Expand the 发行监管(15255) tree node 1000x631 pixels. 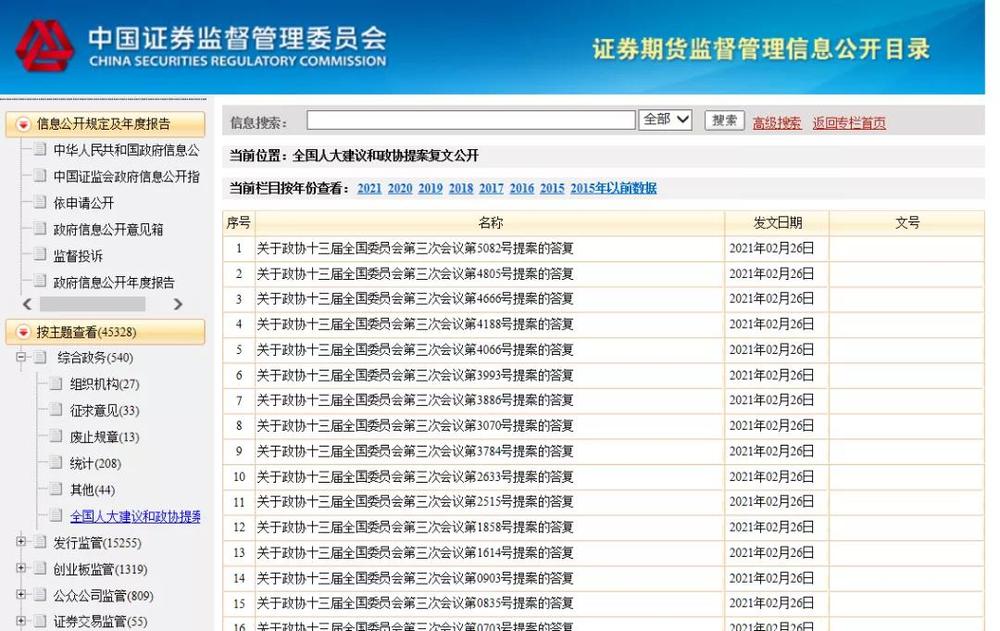pyautogui.click(x=20, y=542)
